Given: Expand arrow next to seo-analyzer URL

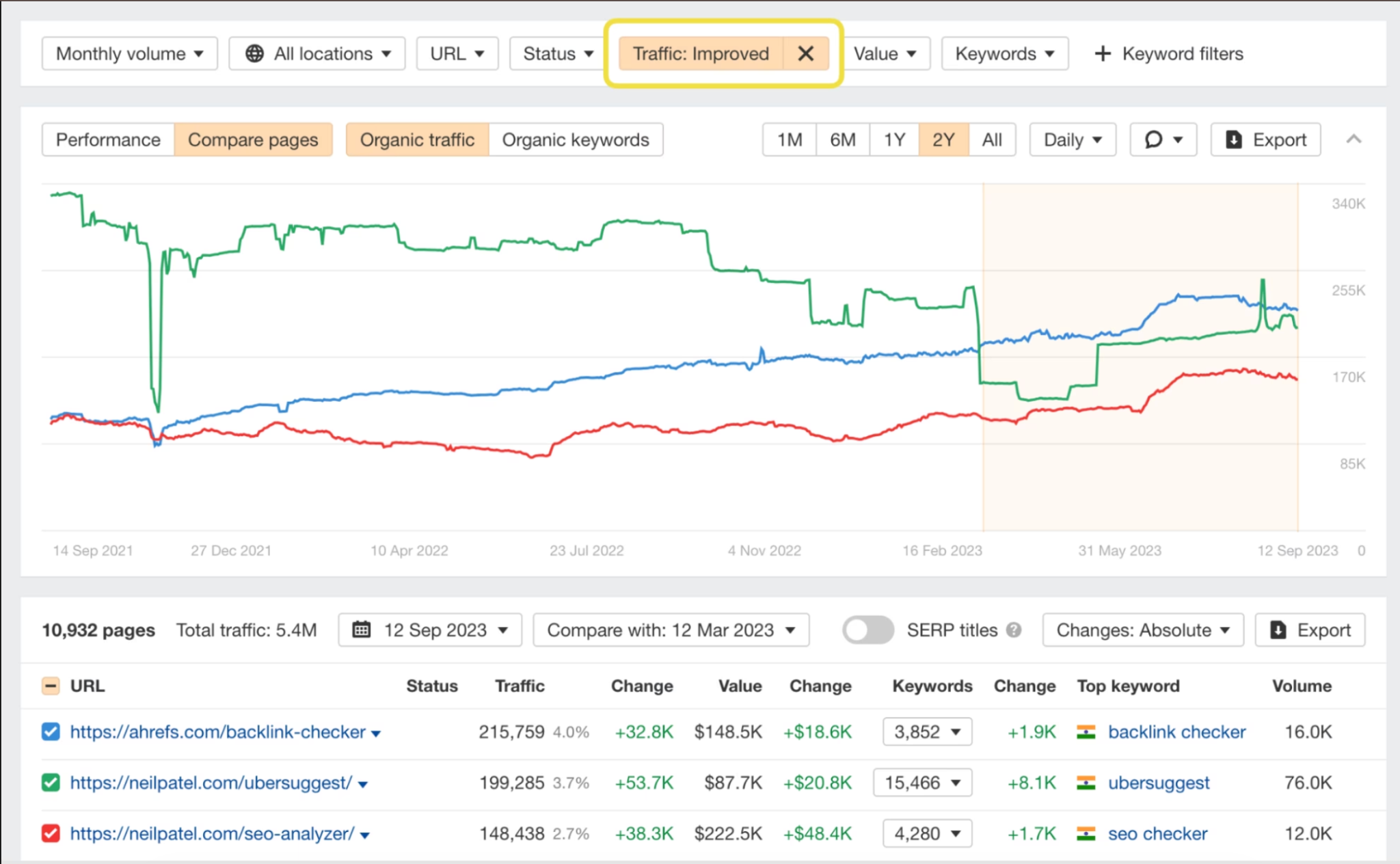Looking at the screenshot, I should (x=365, y=836).
